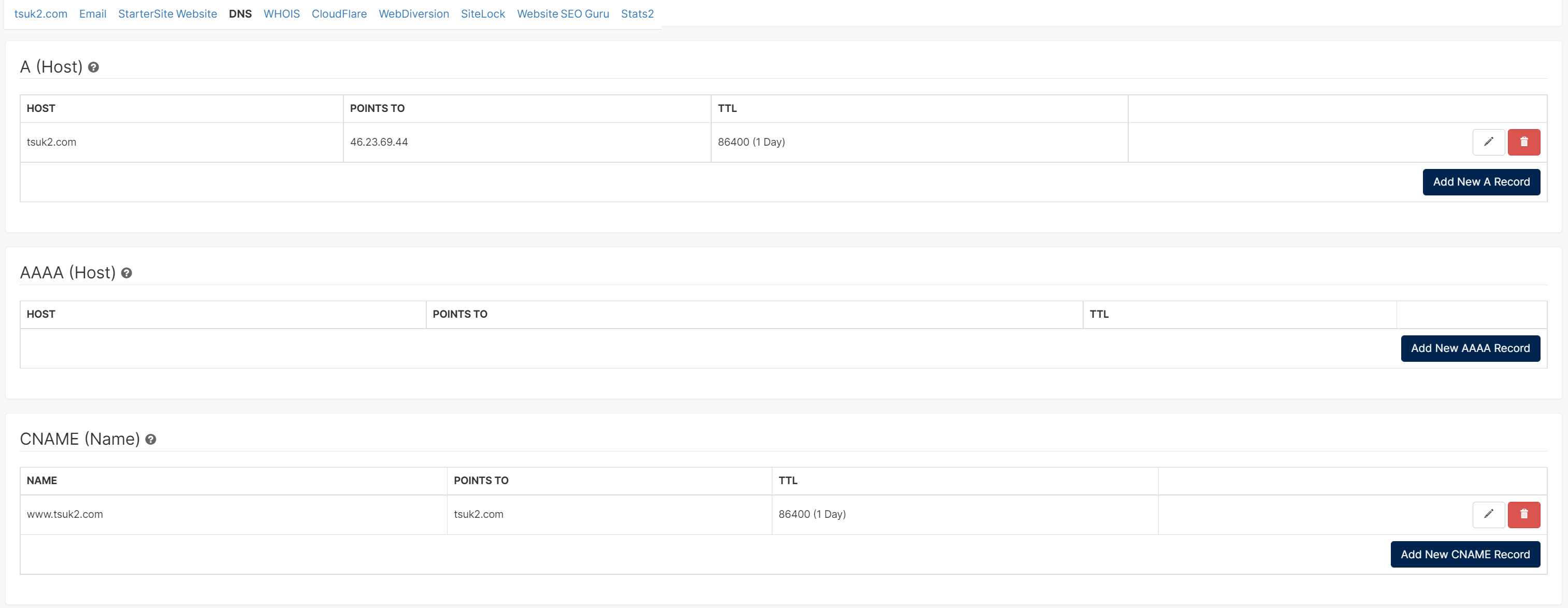Switch to the WebDiversion tab

[x=414, y=13]
